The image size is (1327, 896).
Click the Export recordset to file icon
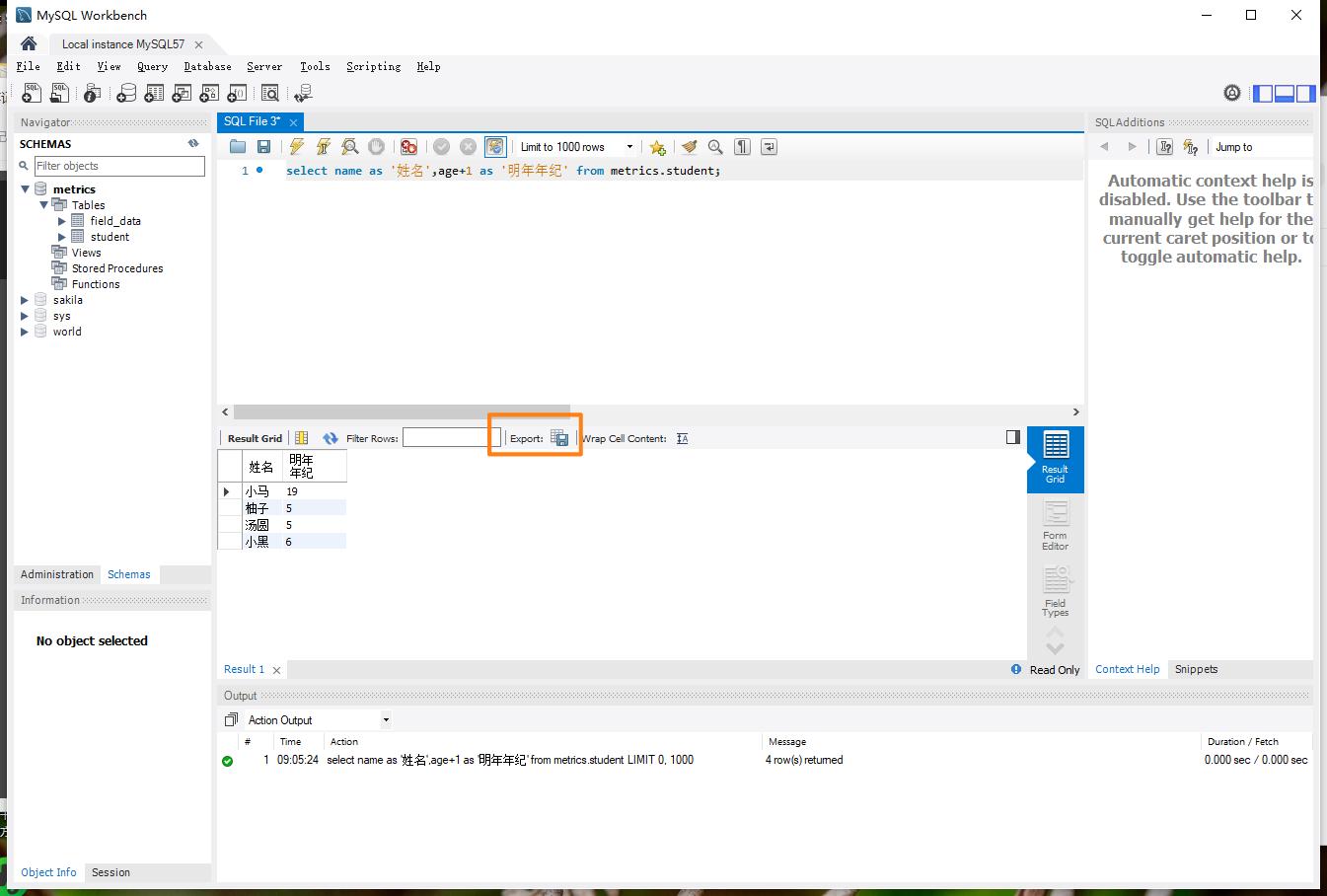[x=559, y=438]
